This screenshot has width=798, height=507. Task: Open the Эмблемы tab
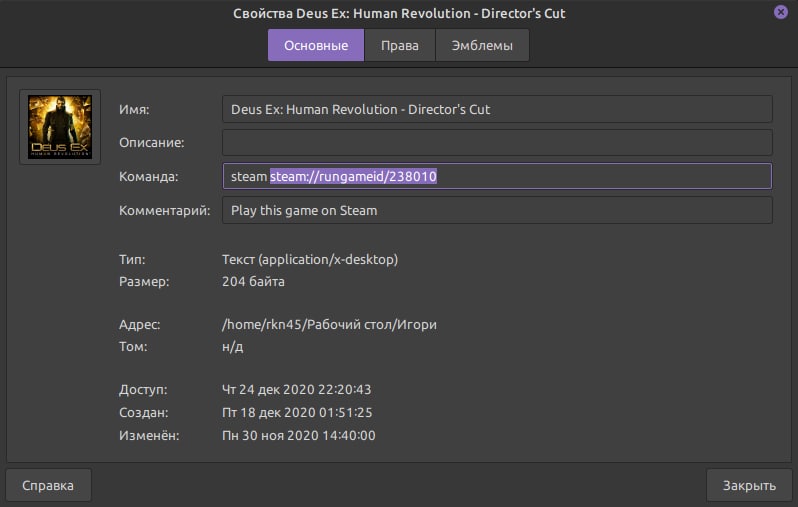[x=482, y=45]
